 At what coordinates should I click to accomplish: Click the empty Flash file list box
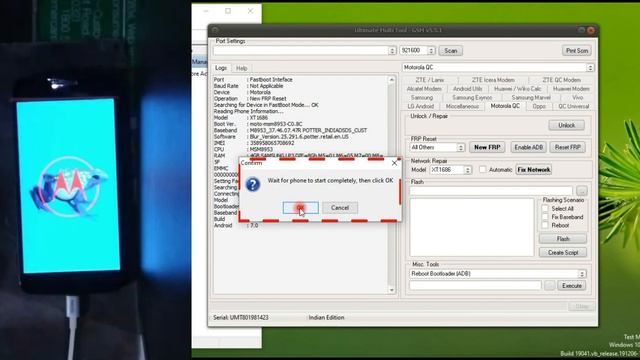[x=471, y=227]
